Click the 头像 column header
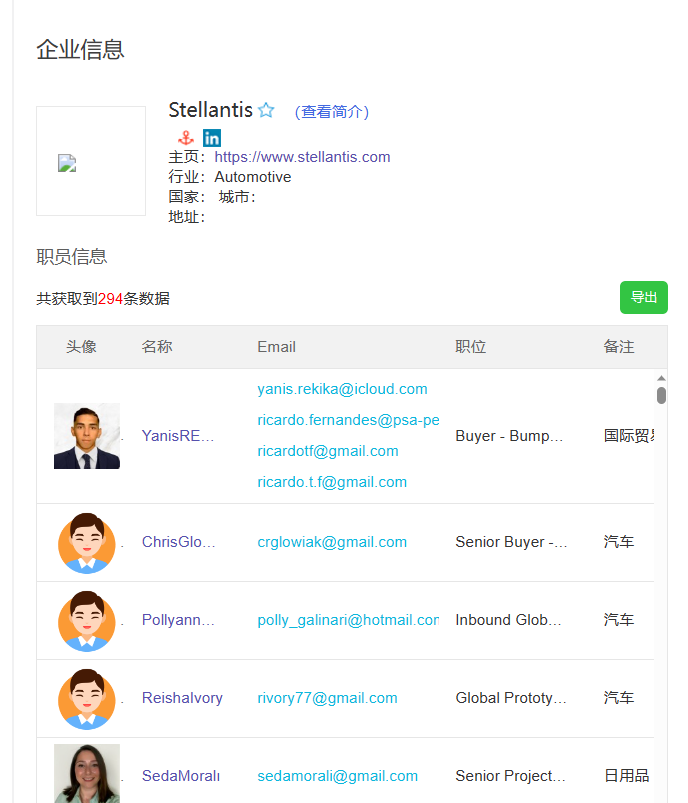688x803 pixels. pyautogui.click(x=81, y=347)
